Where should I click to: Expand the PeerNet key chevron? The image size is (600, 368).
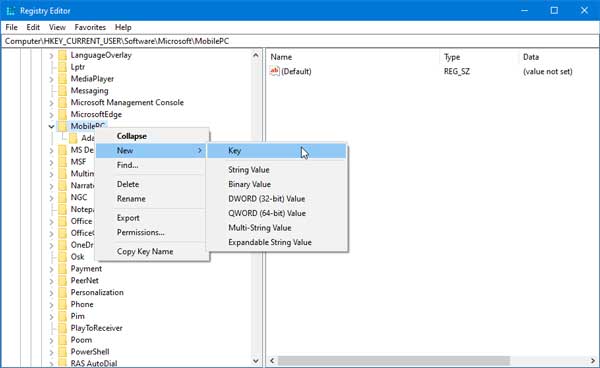[x=51, y=281]
